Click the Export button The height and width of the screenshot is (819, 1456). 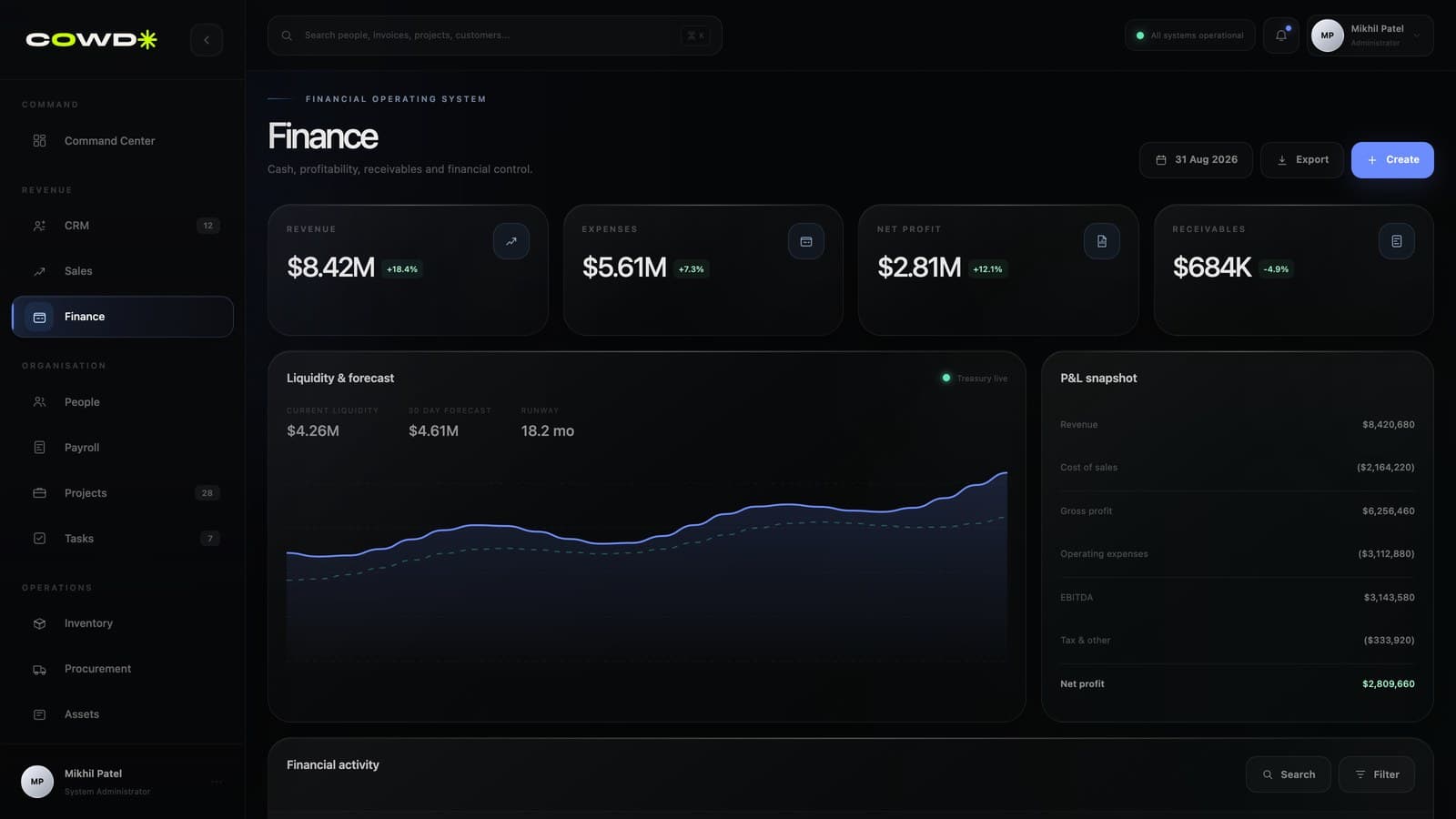[1302, 160]
